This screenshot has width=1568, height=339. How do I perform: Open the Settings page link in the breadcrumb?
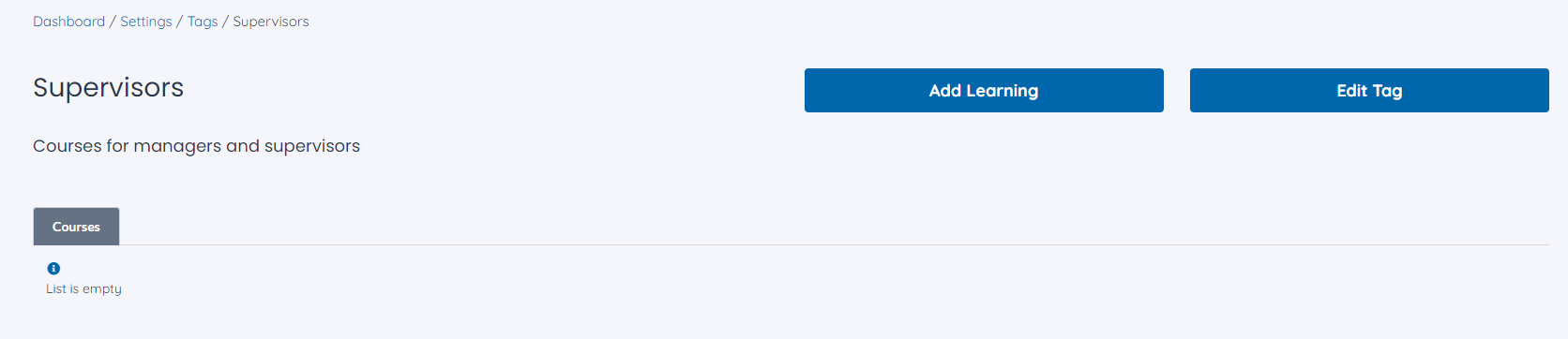point(146,22)
